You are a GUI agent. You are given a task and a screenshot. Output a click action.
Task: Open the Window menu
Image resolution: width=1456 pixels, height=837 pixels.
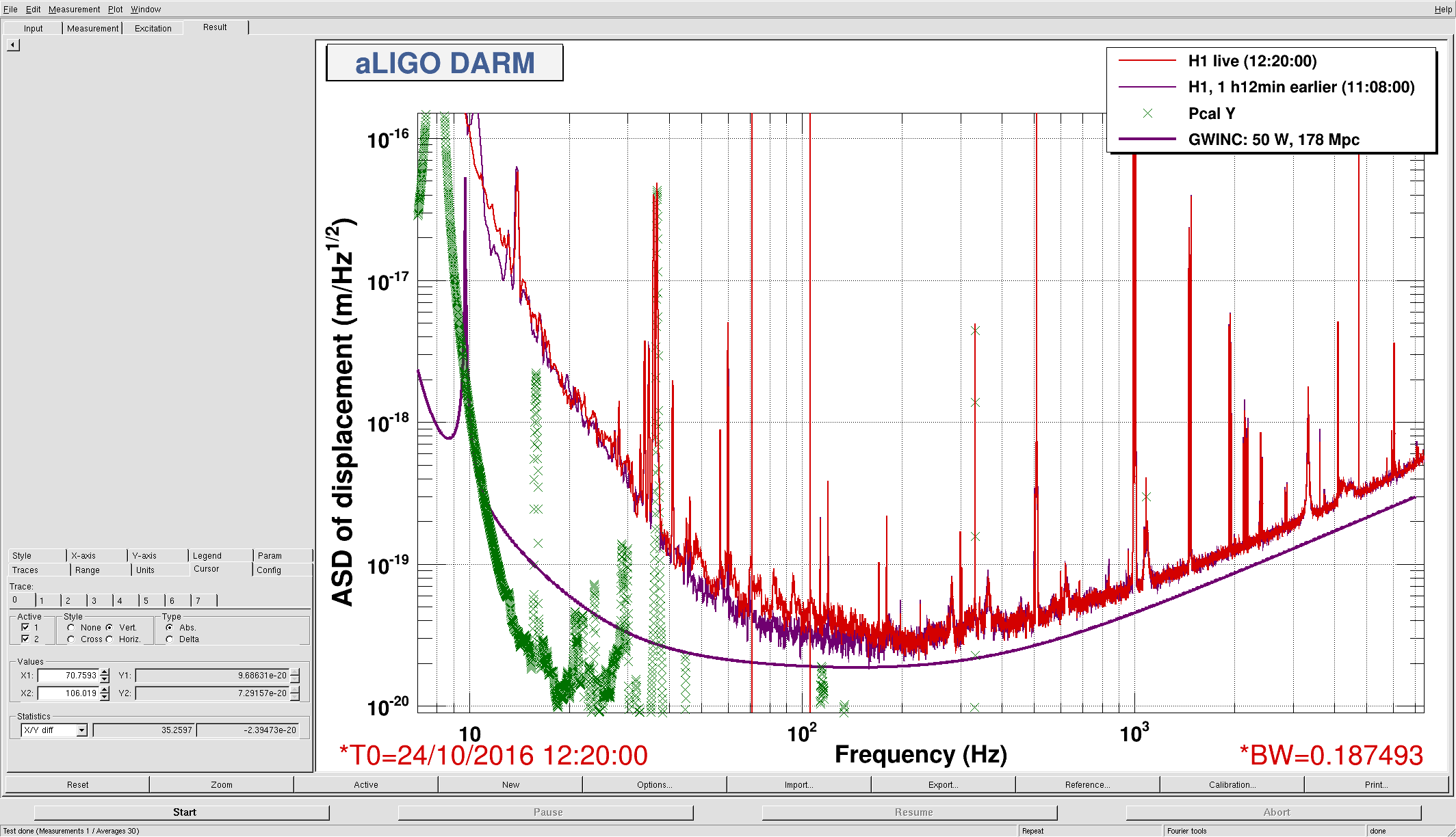click(146, 9)
